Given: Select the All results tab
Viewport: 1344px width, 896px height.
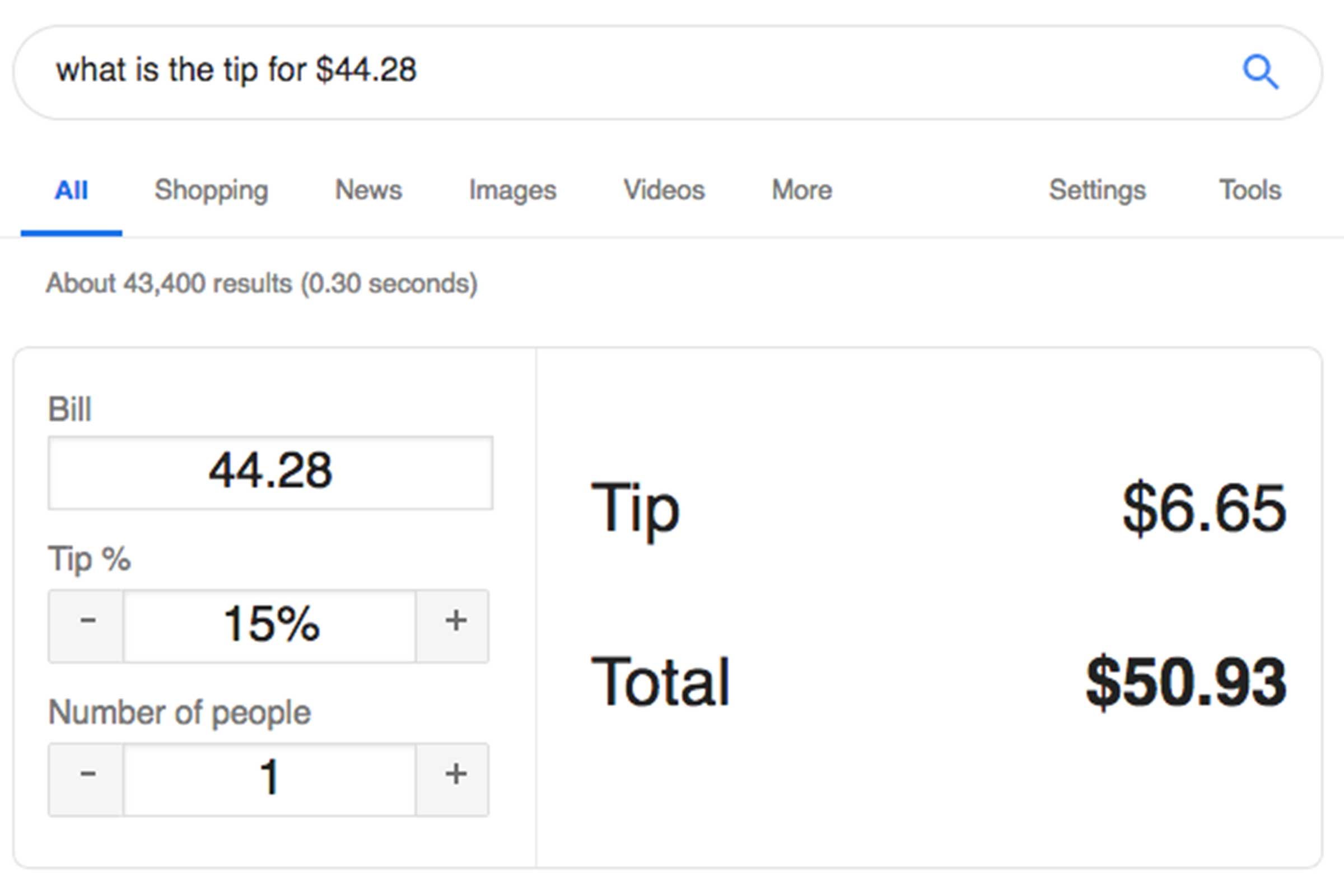Looking at the screenshot, I should [72, 190].
